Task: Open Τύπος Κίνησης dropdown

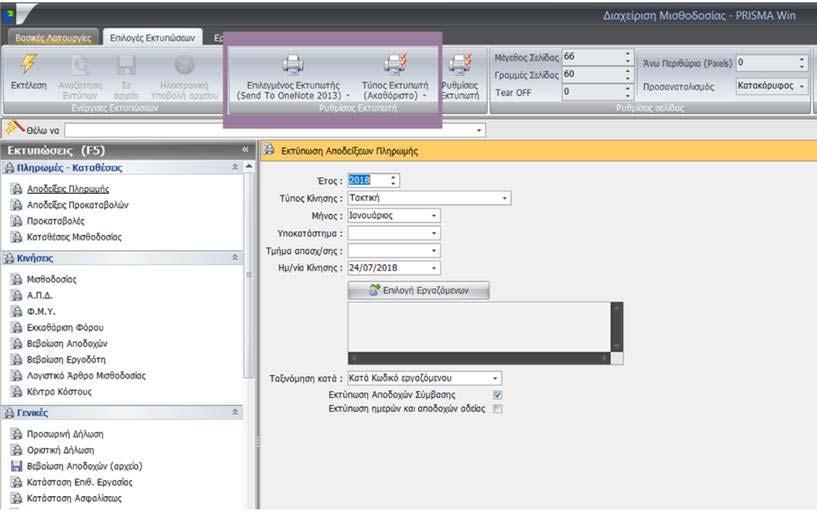Action: 504,198
